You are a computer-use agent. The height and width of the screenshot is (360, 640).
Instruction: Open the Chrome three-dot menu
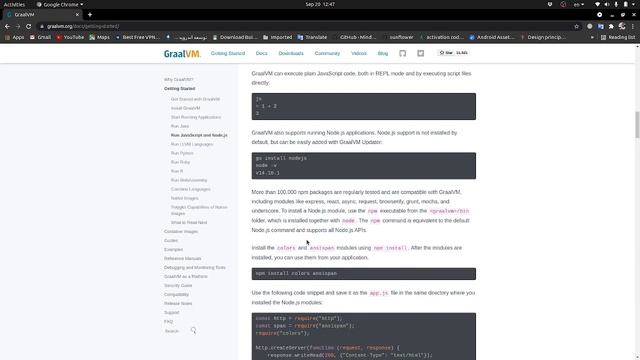click(633, 26)
